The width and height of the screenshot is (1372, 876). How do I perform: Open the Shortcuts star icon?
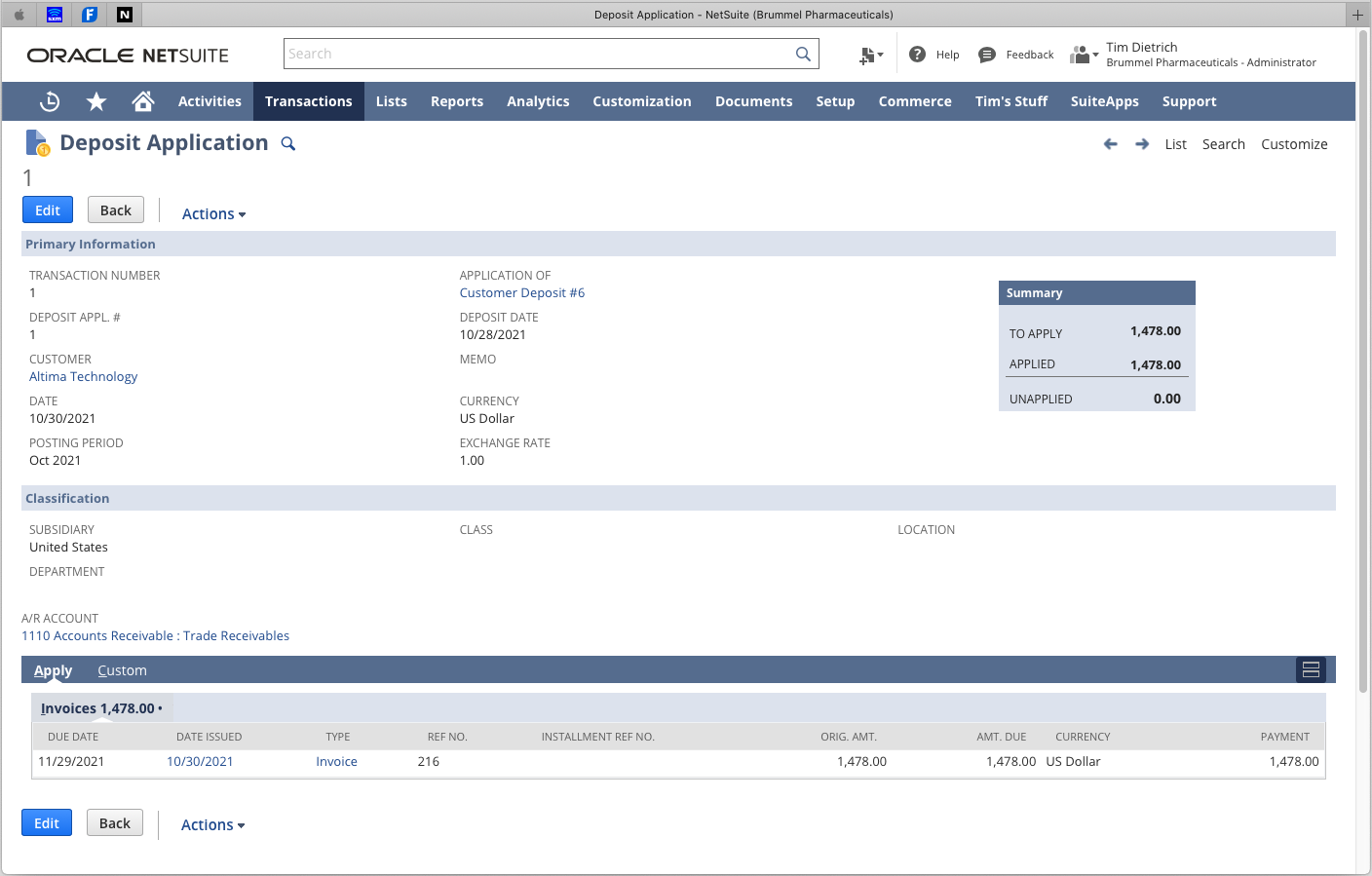tap(96, 101)
